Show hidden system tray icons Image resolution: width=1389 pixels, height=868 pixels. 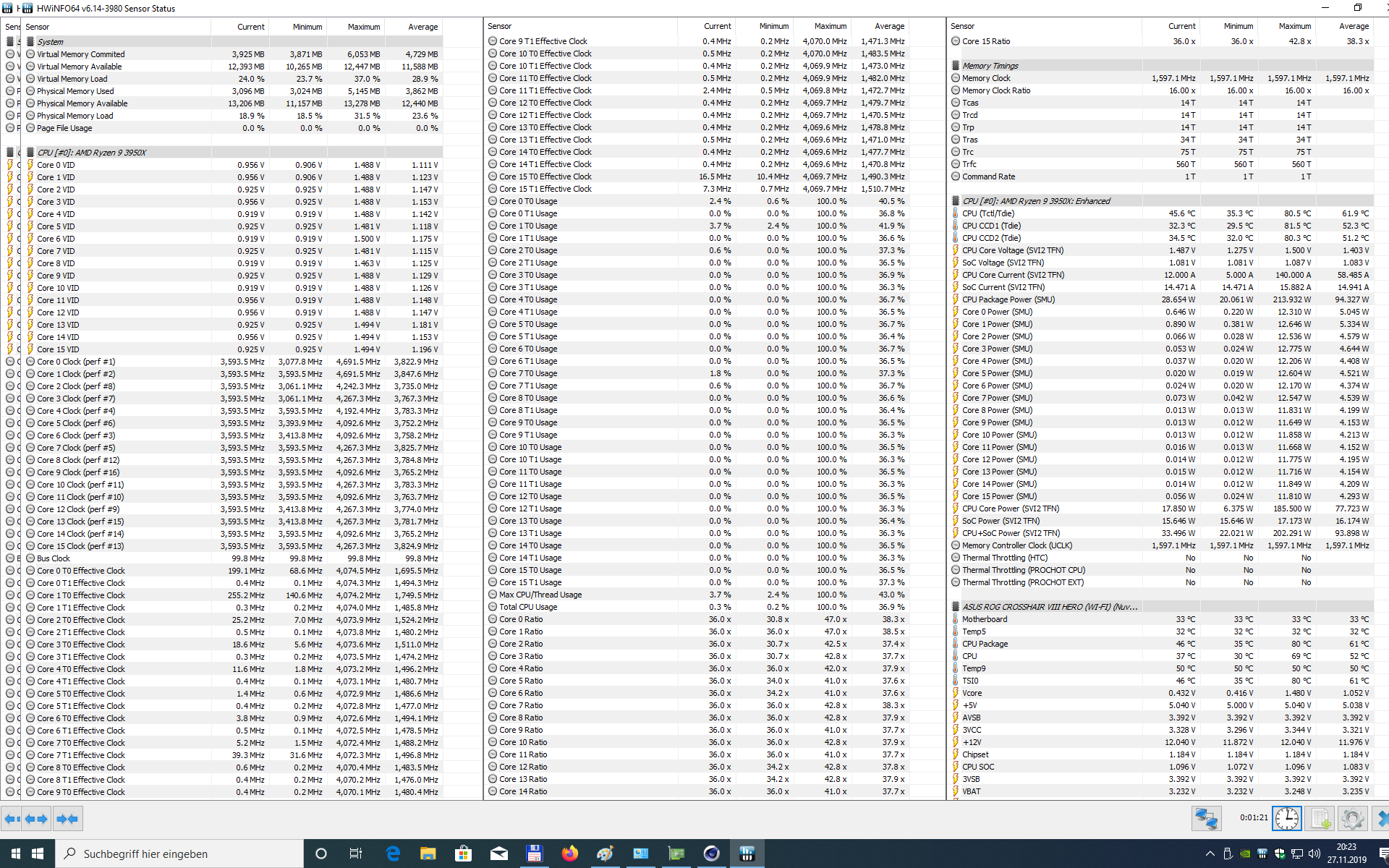[1210, 854]
